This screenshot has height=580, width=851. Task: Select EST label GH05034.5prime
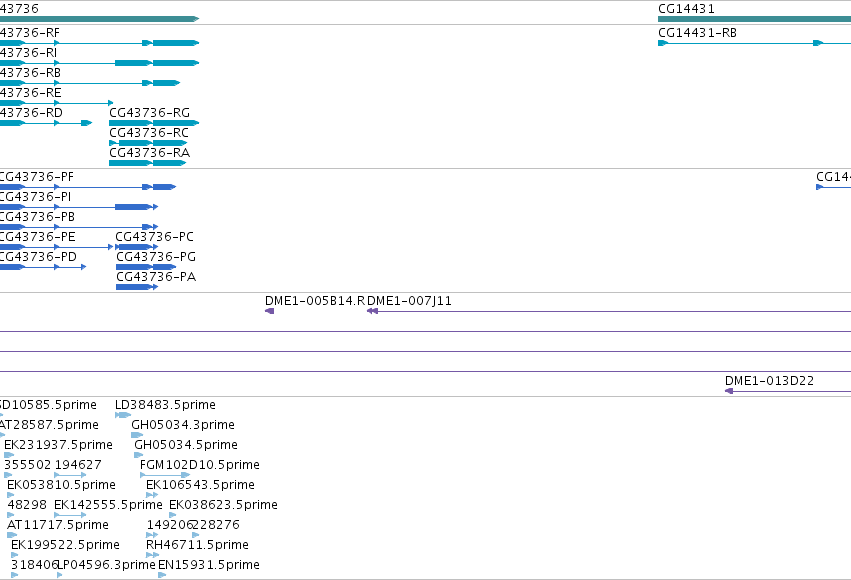(x=186, y=445)
